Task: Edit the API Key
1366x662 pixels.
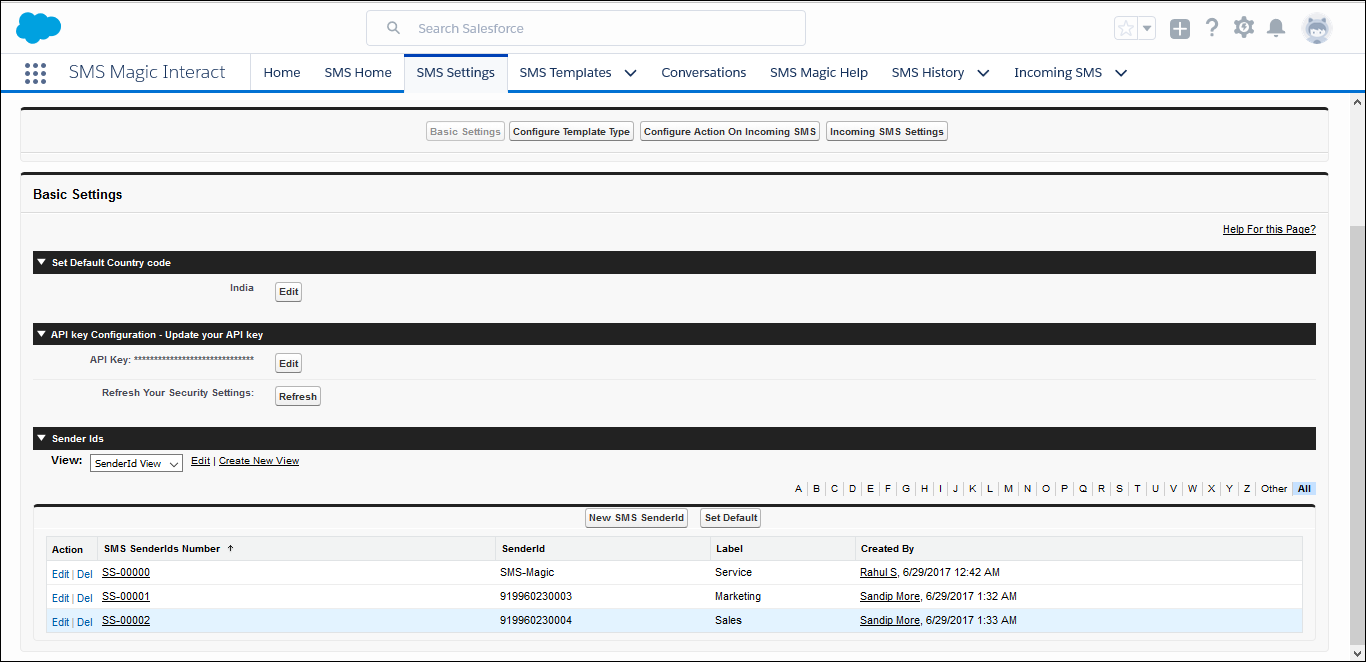Action: click(289, 364)
